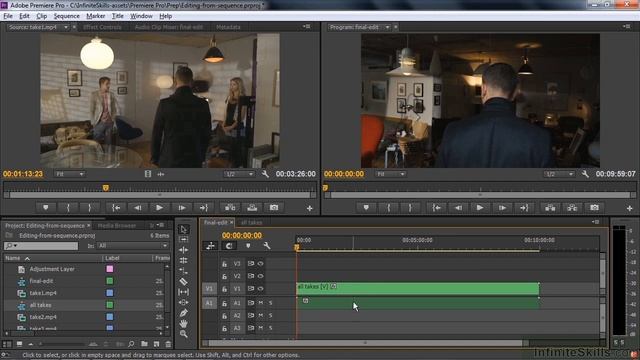Open Source monitor button editor plus

[x=310, y=208]
